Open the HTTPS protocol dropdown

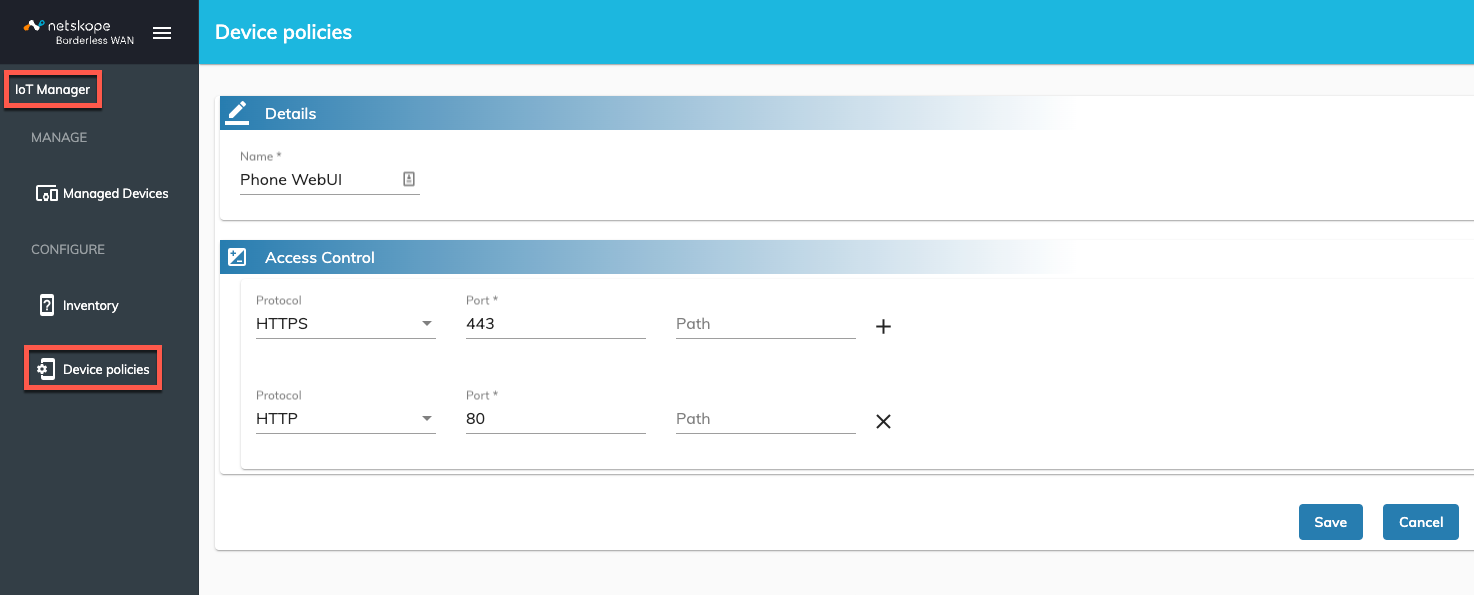point(346,324)
